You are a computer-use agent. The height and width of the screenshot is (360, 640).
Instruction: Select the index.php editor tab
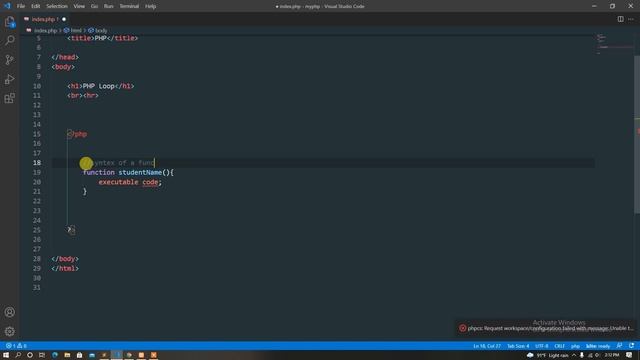coord(45,19)
